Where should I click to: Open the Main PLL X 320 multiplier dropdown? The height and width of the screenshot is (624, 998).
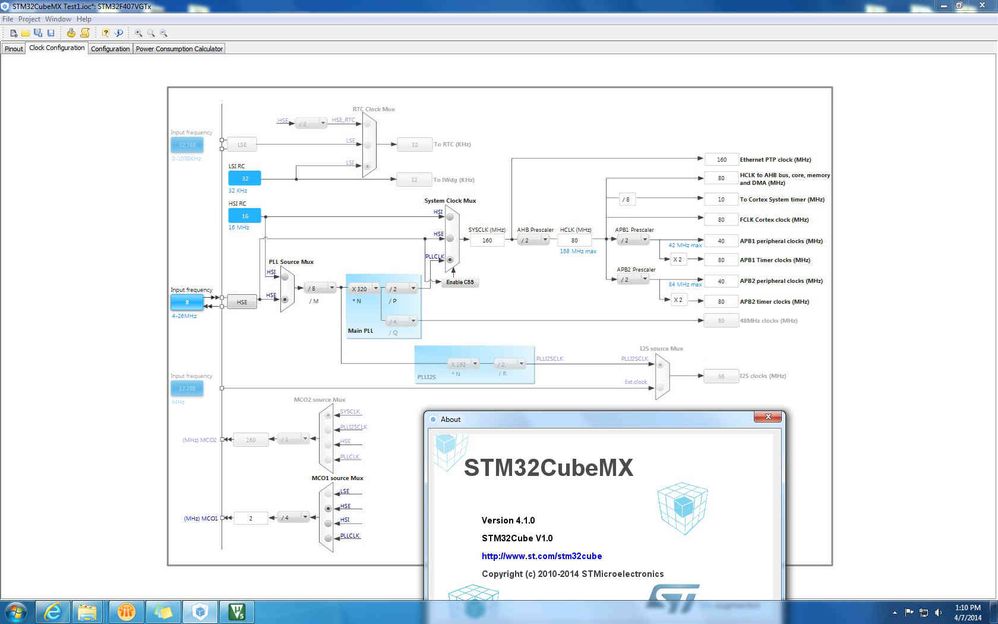point(364,288)
